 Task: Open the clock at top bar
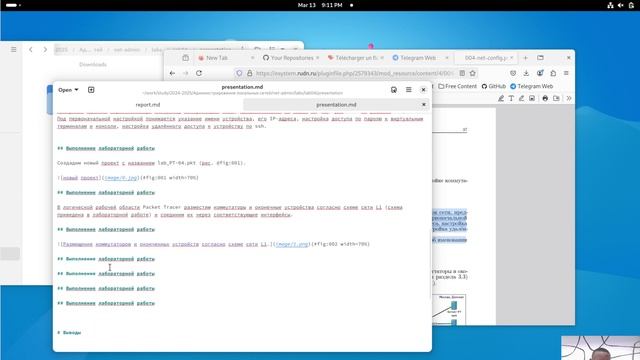click(x=320, y=5)
